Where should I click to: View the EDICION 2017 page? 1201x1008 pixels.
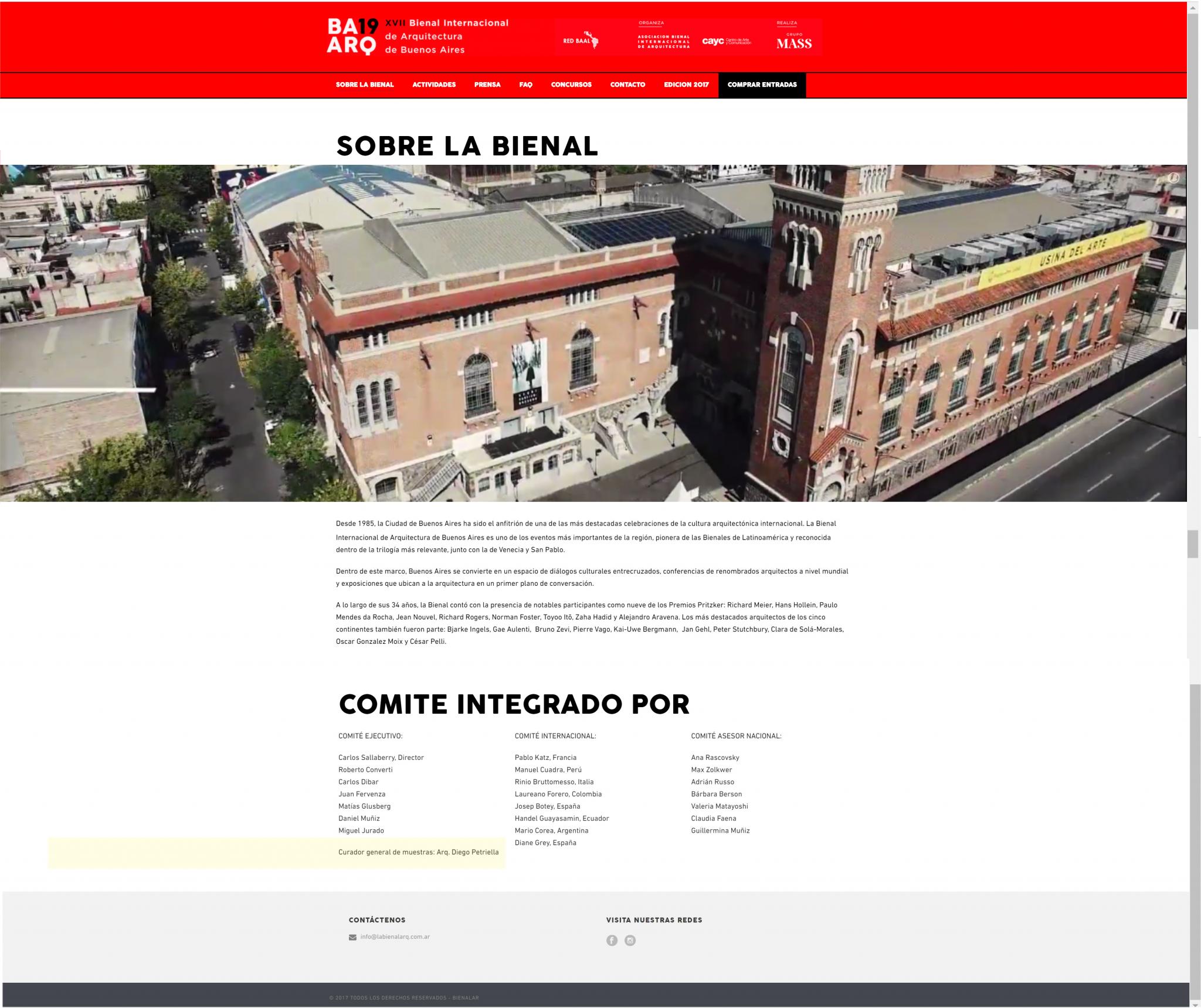pyautogui.click(x=686, y=85)
